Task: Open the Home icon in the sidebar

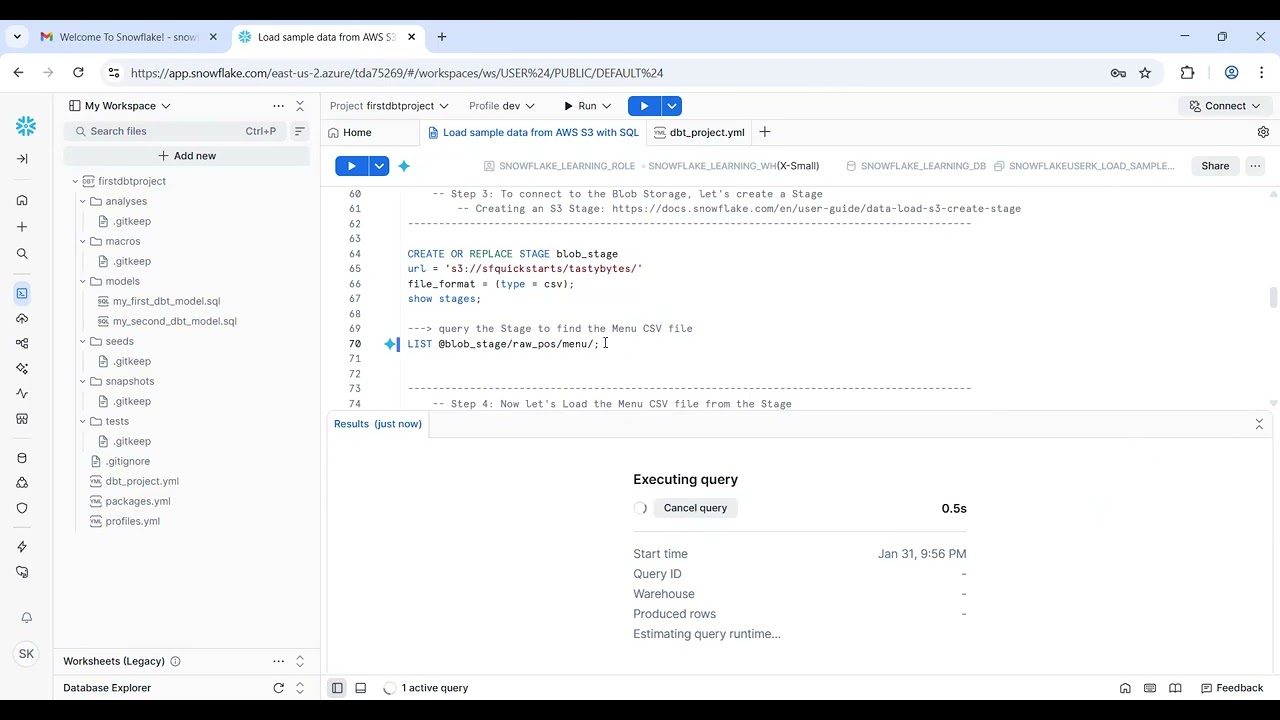Action: pyautogui.click(x=22, y=200)
